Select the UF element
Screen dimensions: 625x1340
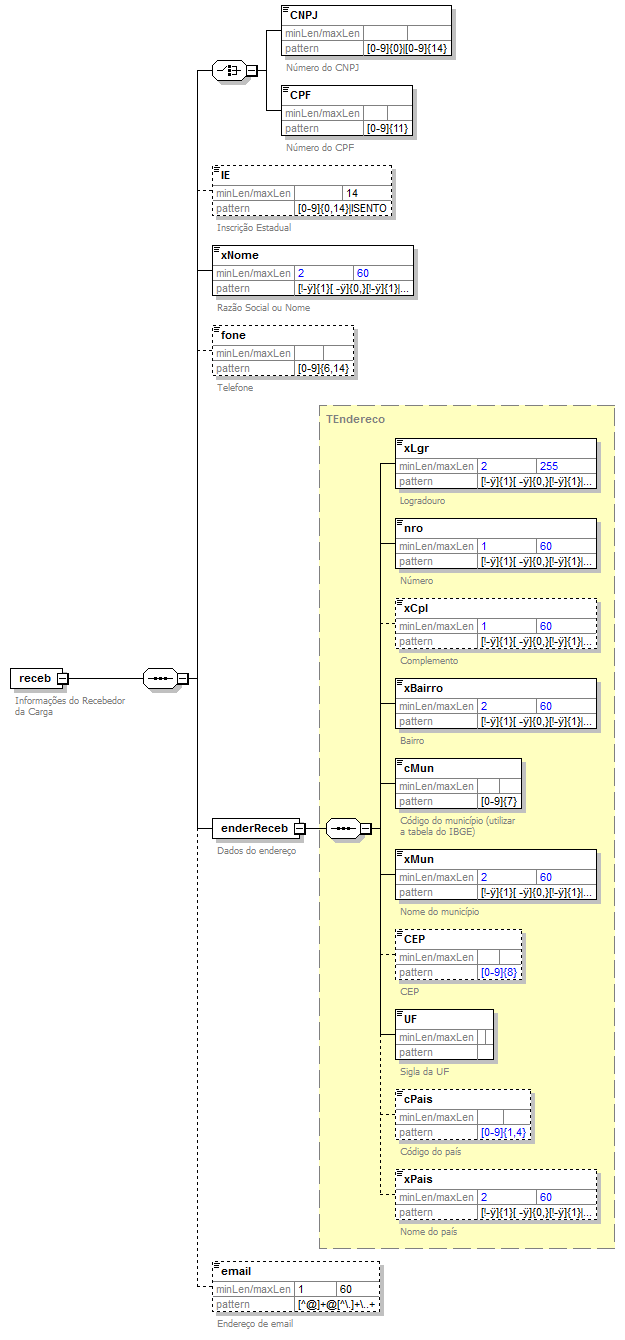[445, 1035]
